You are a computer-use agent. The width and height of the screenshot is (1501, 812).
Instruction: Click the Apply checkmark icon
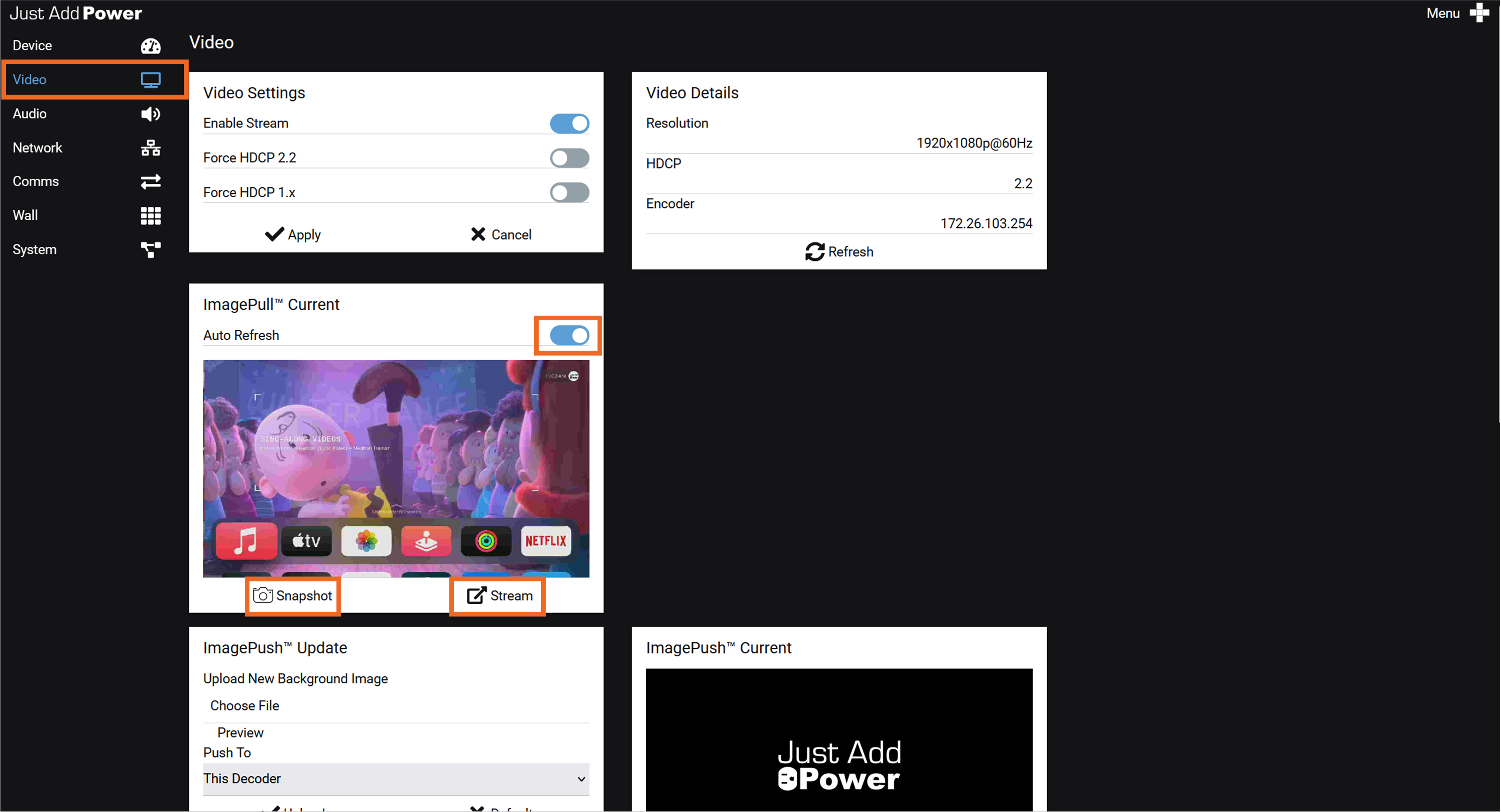[274, 234]
